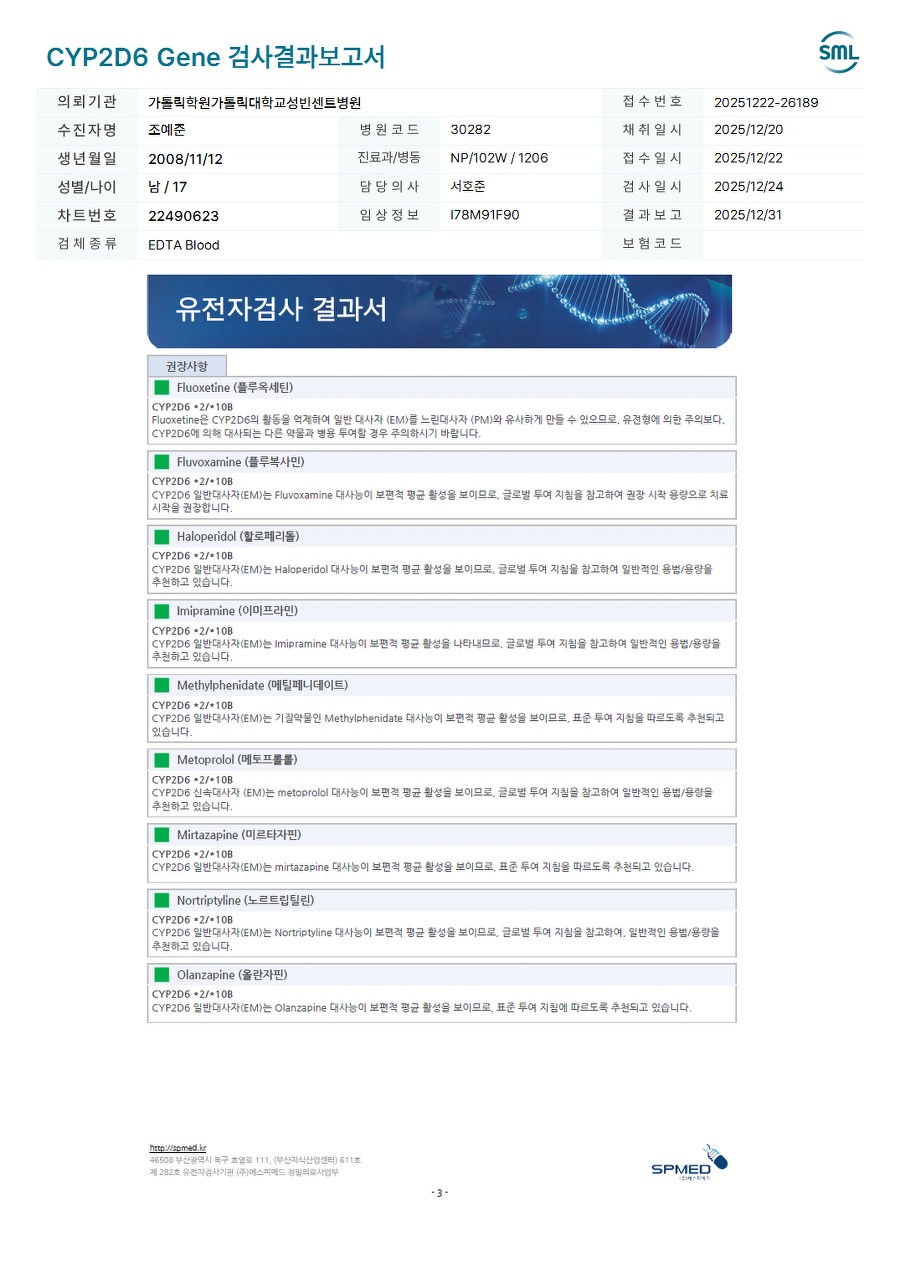Viewport: 900px width, 1271px height.
Task: Select the Methylphenidate (메틸페니데이트) heading
Action: click(262, 686)
